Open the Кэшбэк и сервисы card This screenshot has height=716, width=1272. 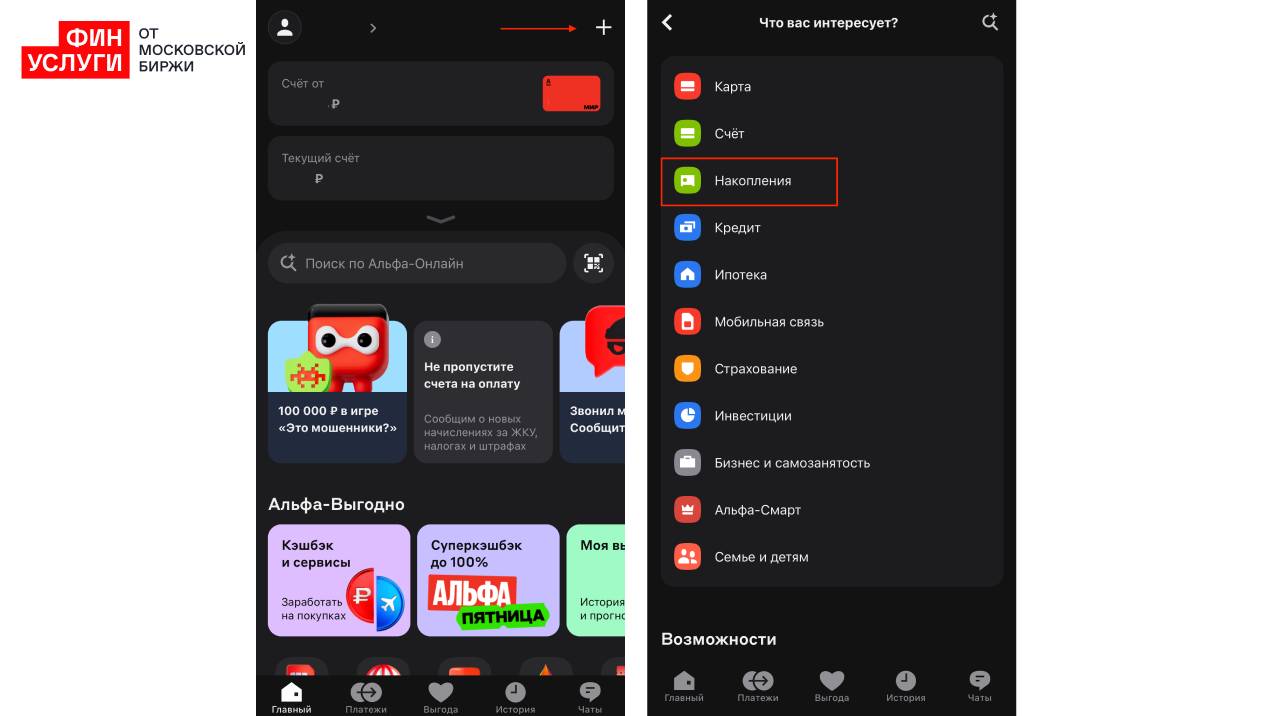(339, 580)
